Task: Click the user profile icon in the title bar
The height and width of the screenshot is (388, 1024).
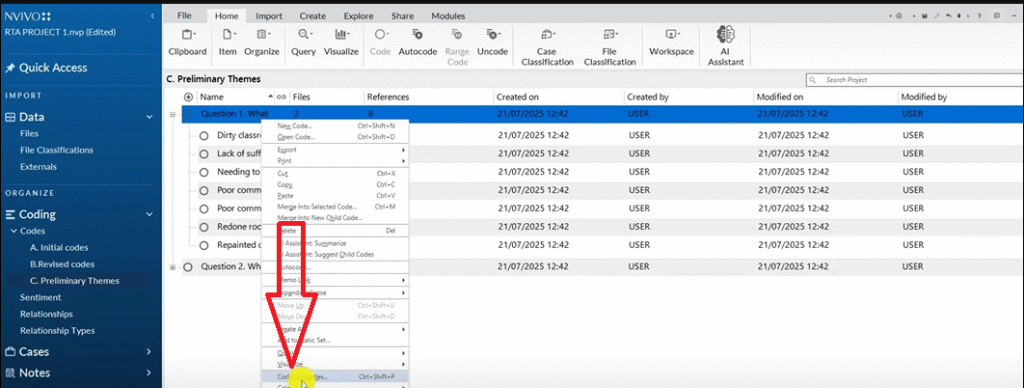Action: pos(899,15)
